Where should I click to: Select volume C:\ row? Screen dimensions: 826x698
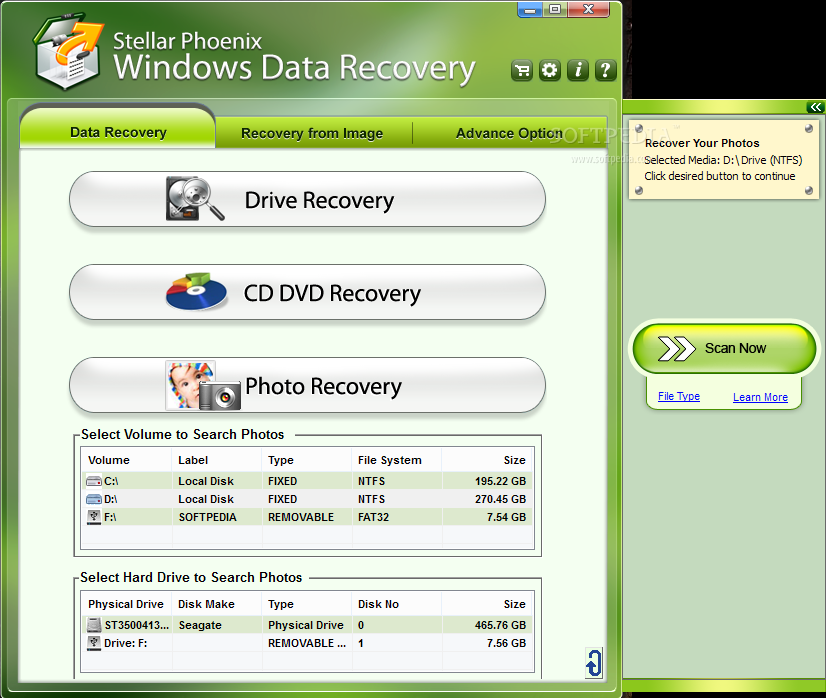[307, 481]
